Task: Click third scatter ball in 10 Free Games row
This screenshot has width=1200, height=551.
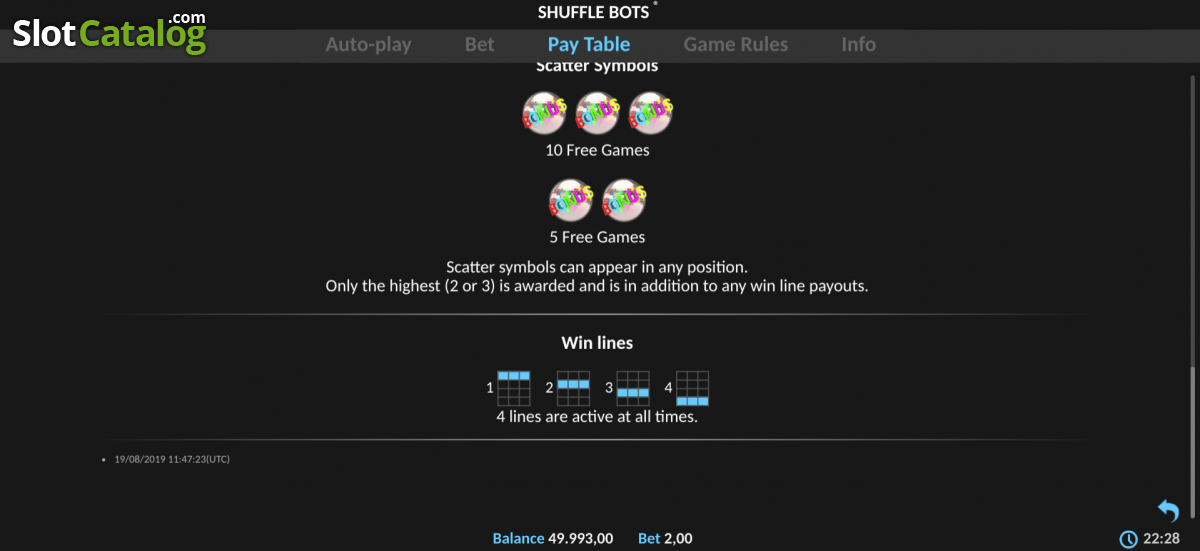Action: pos(651,113)
